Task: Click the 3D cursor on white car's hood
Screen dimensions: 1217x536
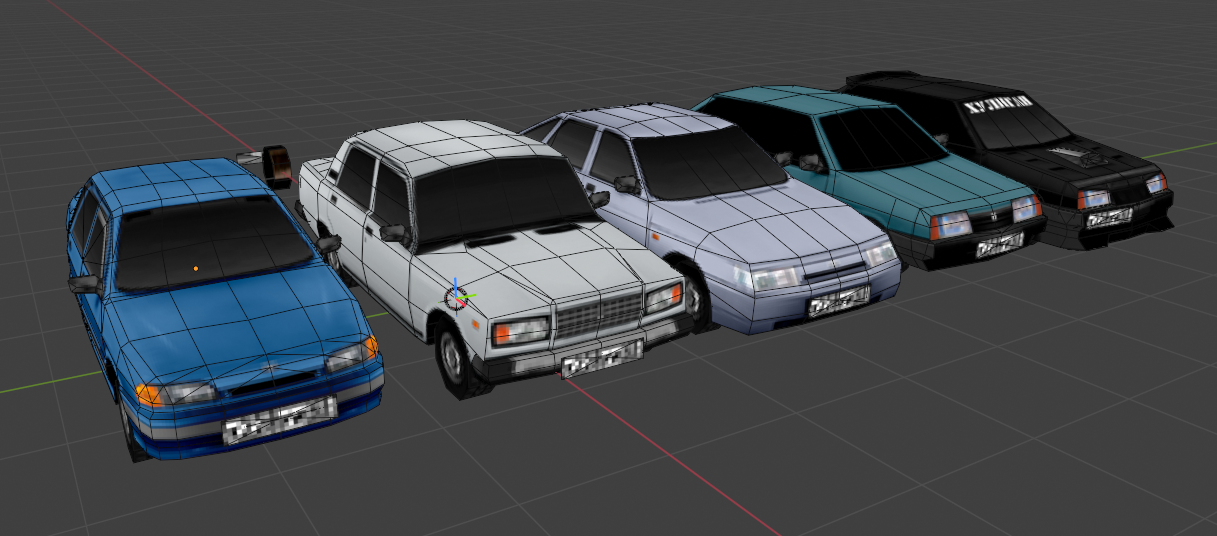Action: pos(457,296)
